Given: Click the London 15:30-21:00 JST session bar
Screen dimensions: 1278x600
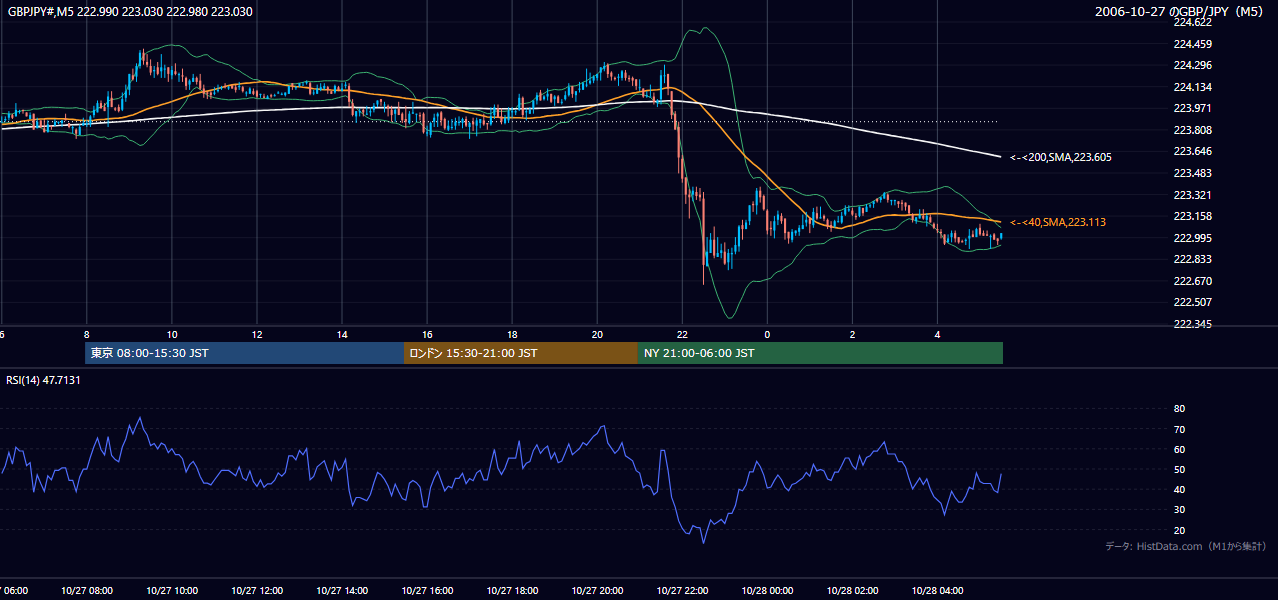Looking at the screenshot, I should click(520, 353).
